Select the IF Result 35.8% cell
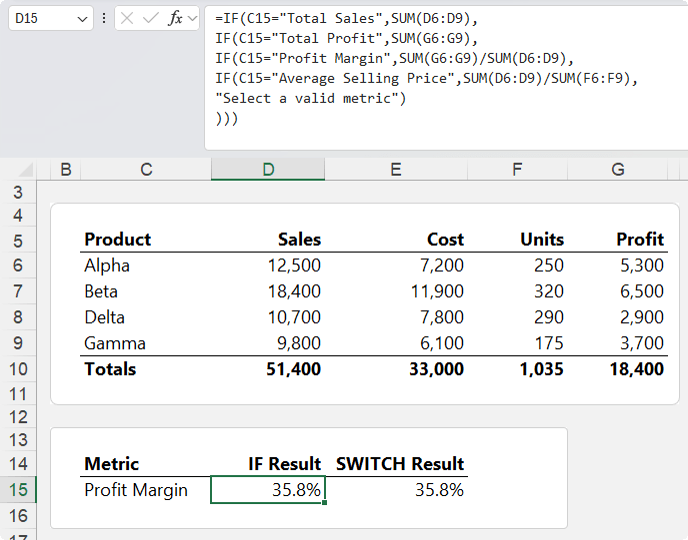Viewport: 688px width, 540px height. pyautogui.click(x=268, y=490)
